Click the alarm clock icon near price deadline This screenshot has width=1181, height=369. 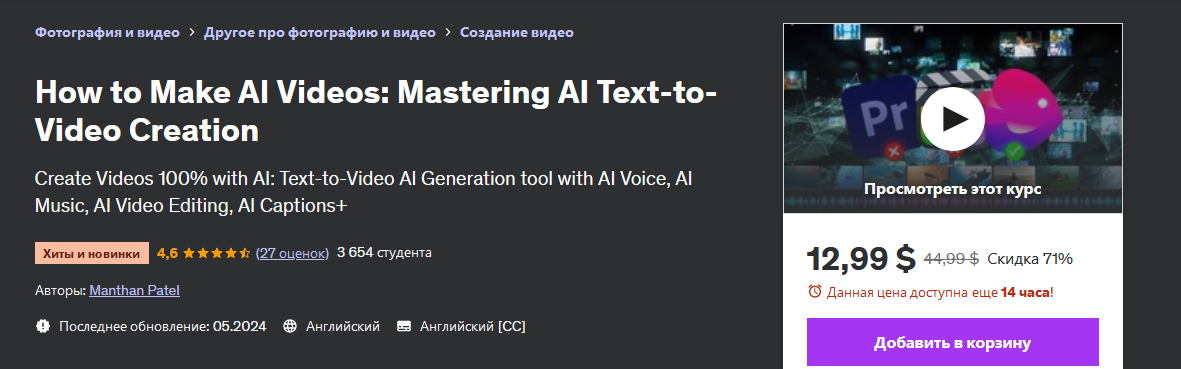click(814, 291)
